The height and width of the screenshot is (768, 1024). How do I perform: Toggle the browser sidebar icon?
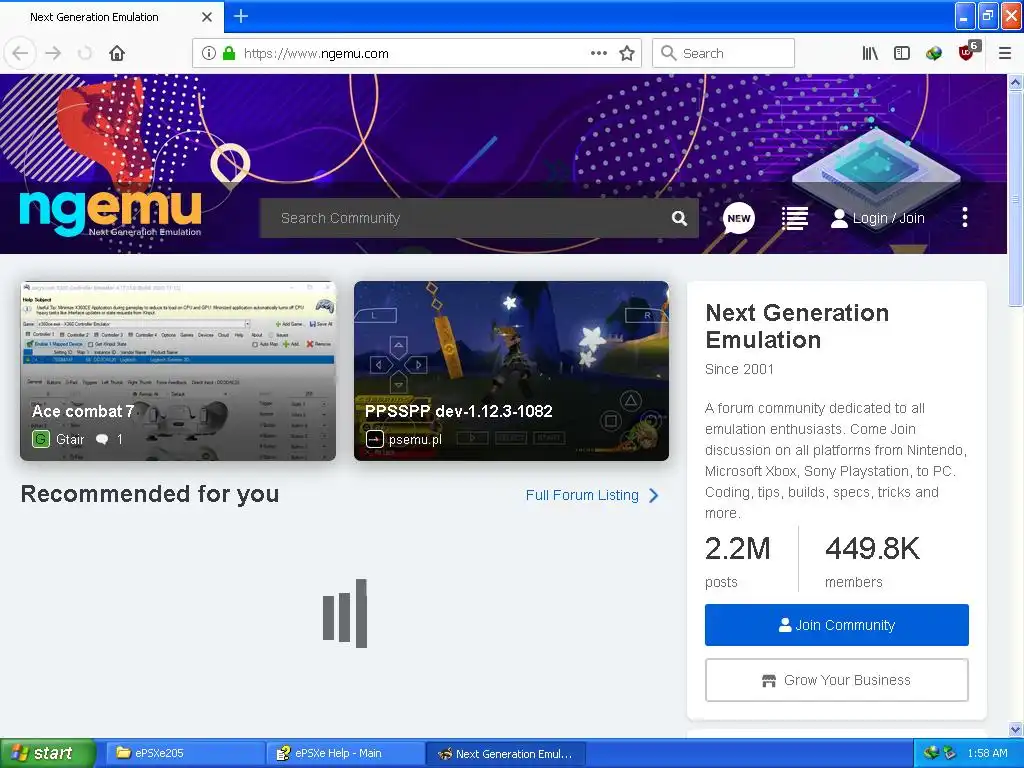coord(902,53)
